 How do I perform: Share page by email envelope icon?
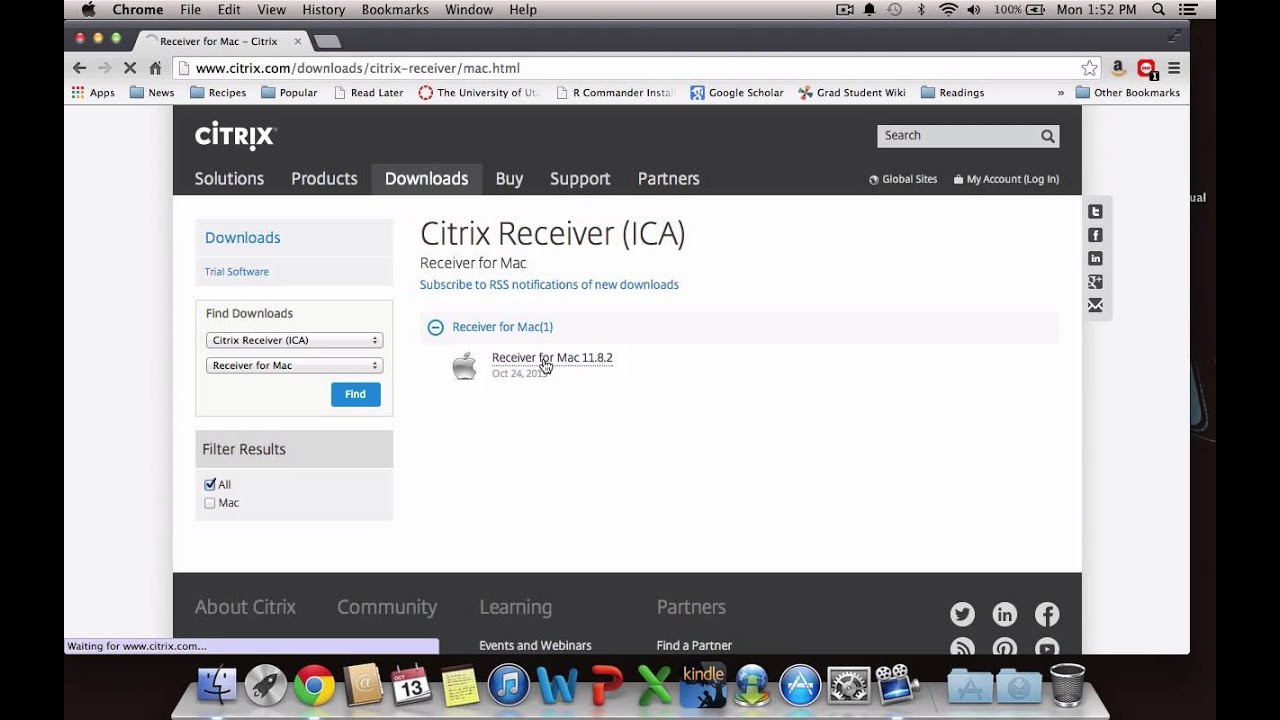(x=1095, y=305)
